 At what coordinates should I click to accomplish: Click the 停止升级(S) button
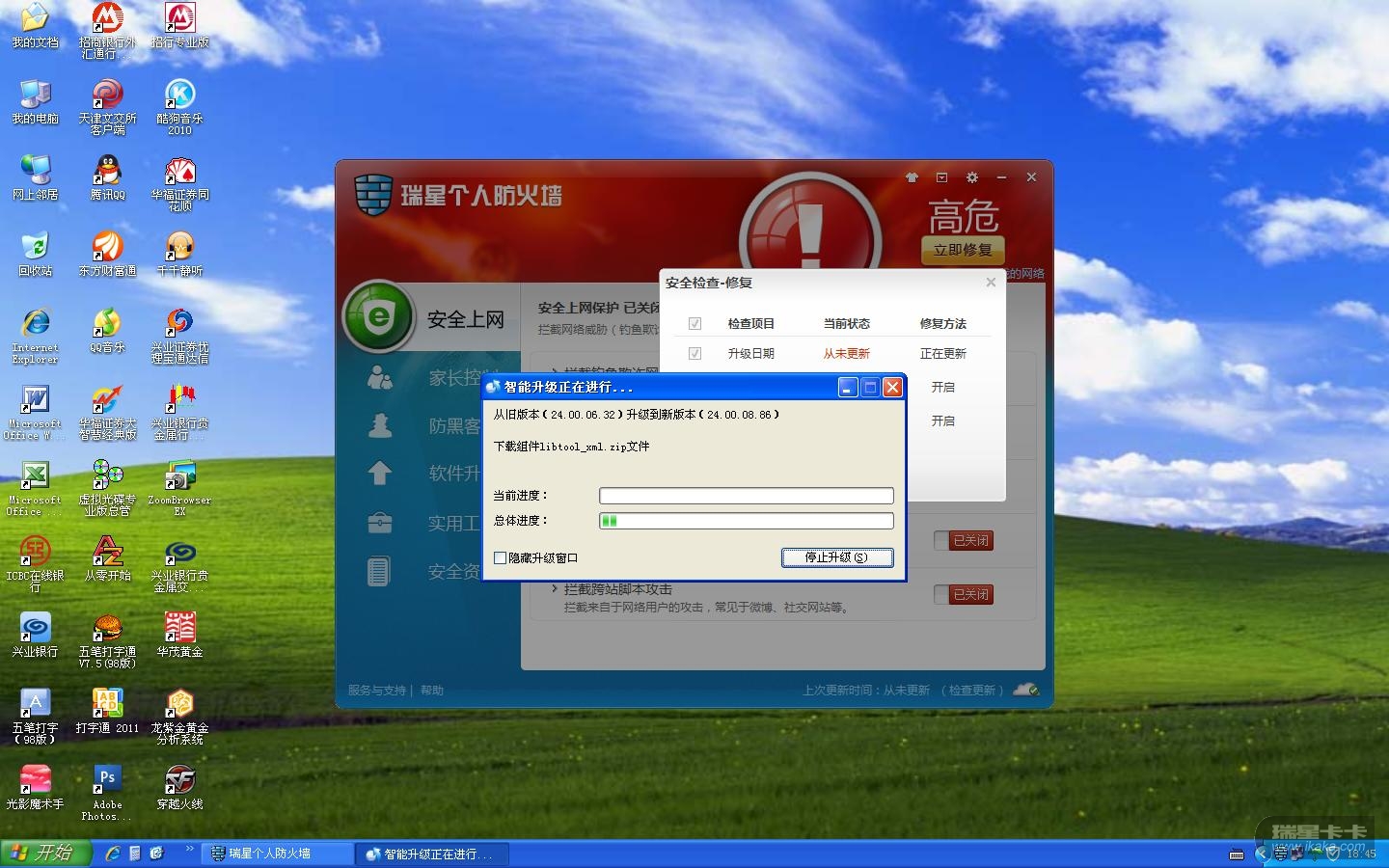pos(837,557)
